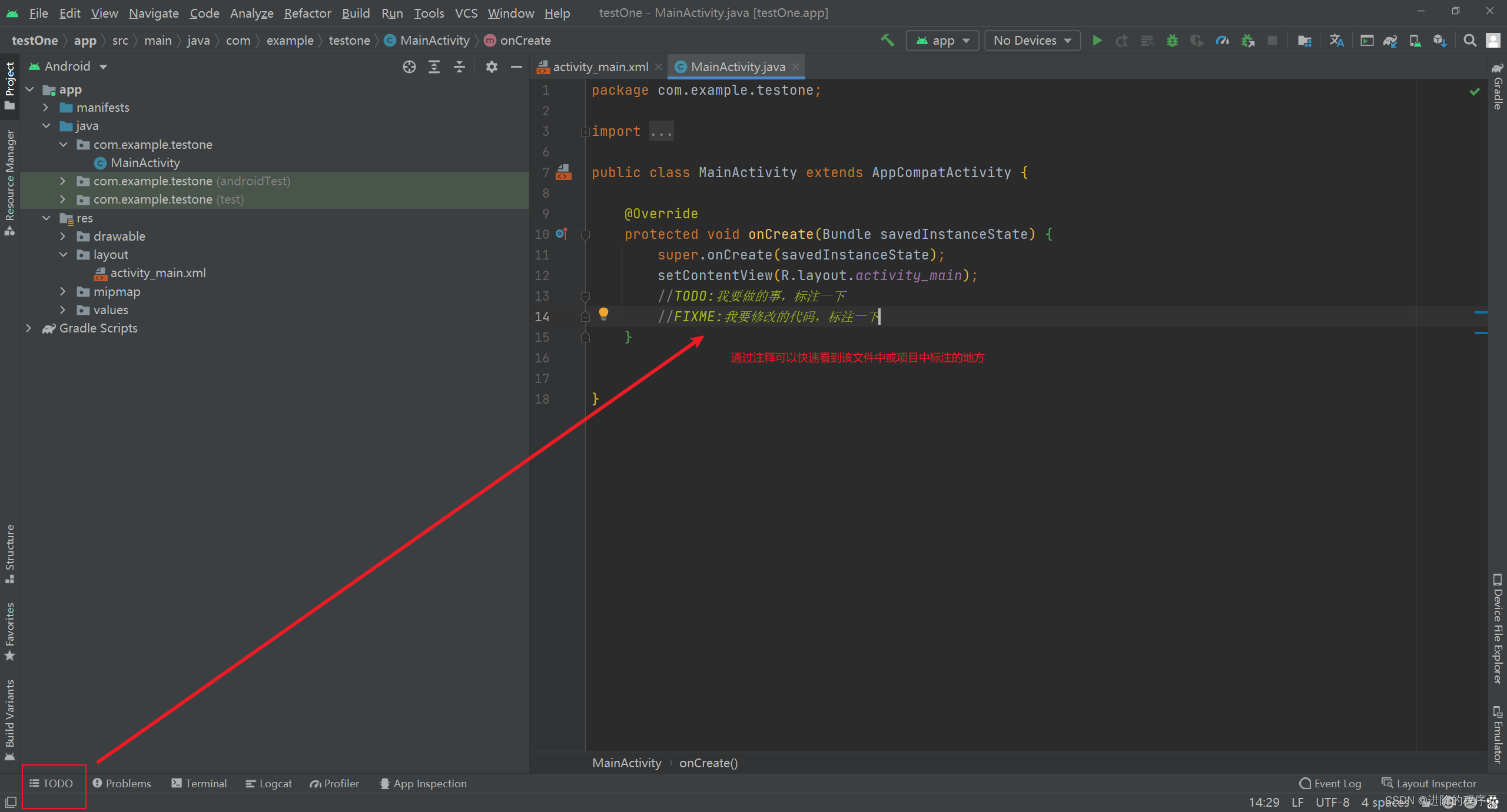
Task: Open project panel settings gear
Action: (492, 66)
